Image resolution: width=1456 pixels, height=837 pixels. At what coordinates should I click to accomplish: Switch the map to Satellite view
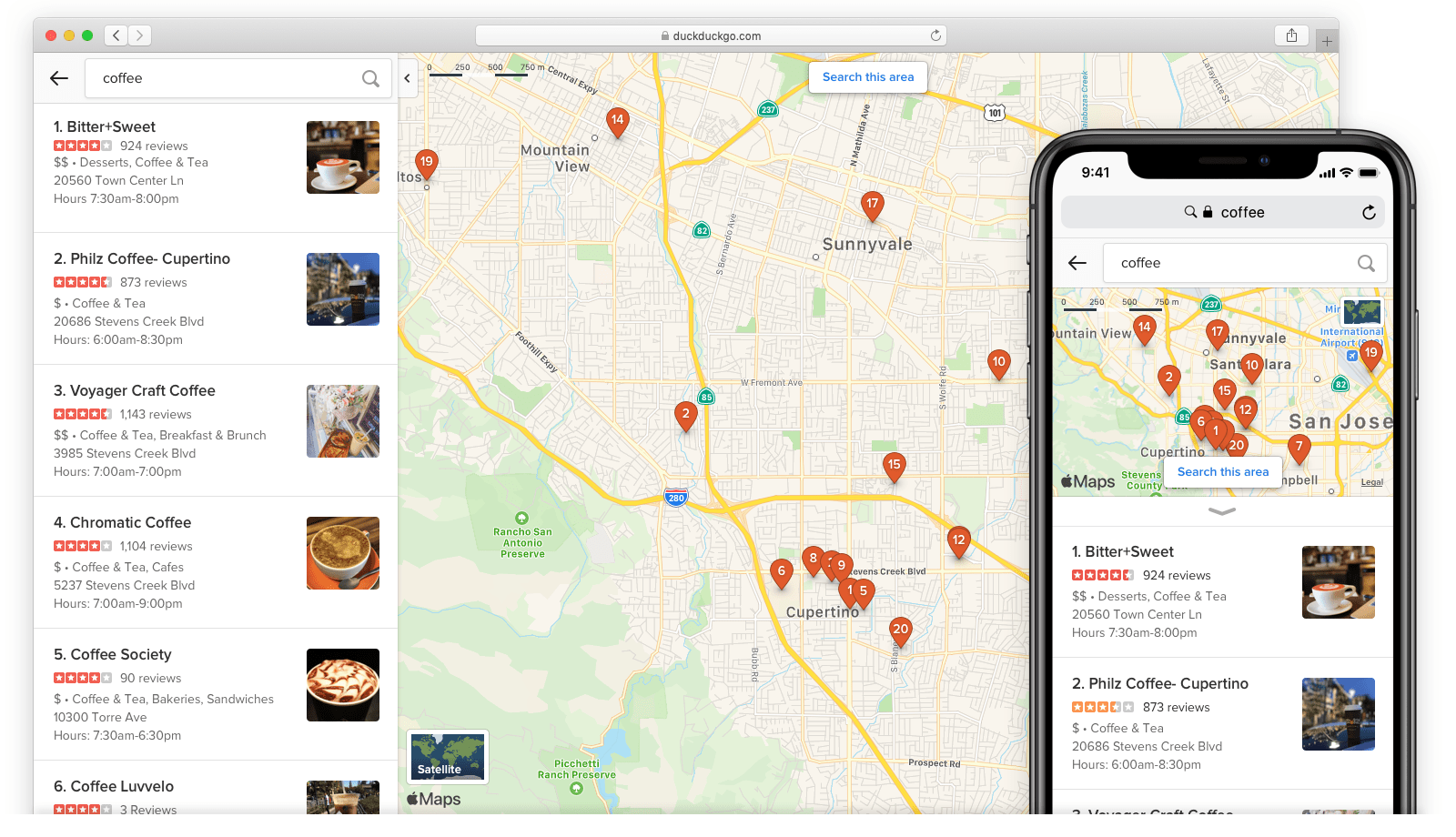[447, 756]
